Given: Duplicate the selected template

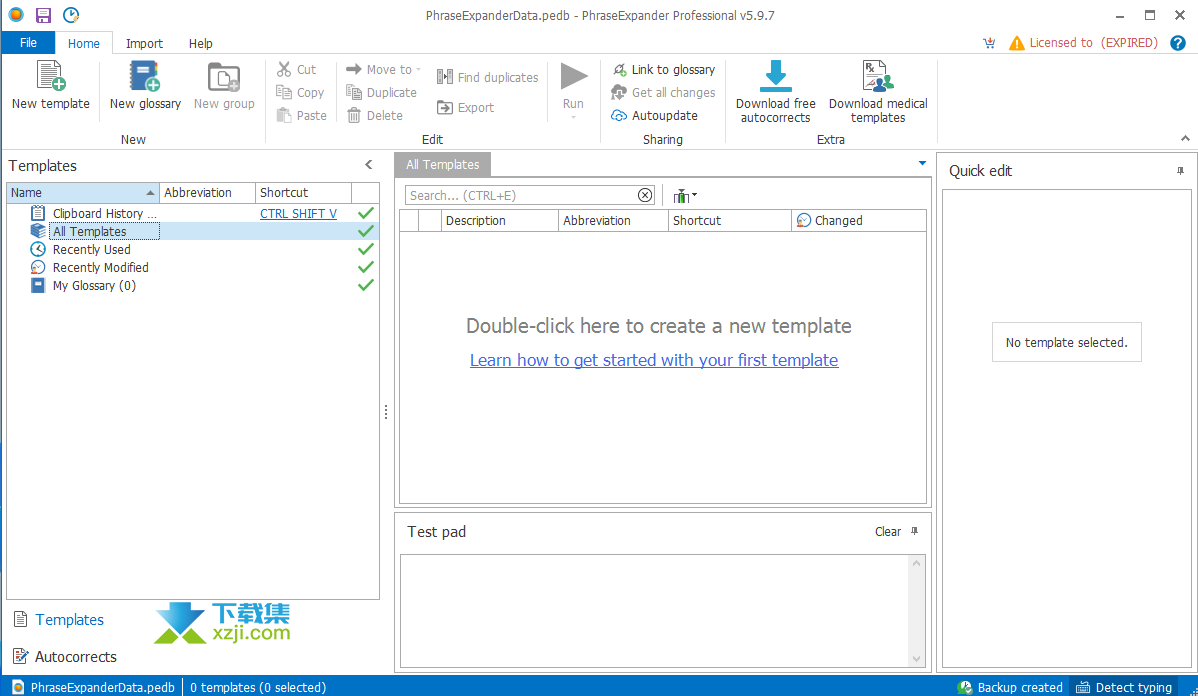Looking at the screenshot, I should click(381, 92).
